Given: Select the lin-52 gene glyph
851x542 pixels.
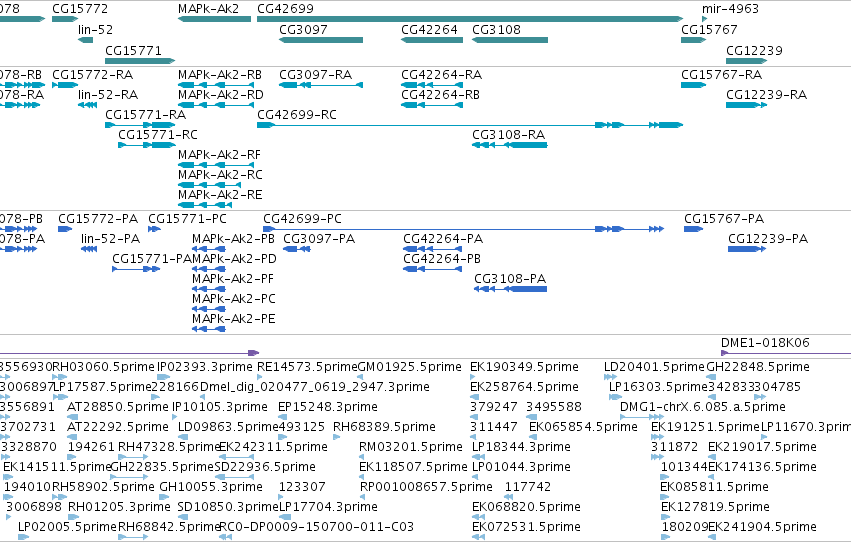Looking at the screenshot, I should pyautogui.click(x=86, y=40).
